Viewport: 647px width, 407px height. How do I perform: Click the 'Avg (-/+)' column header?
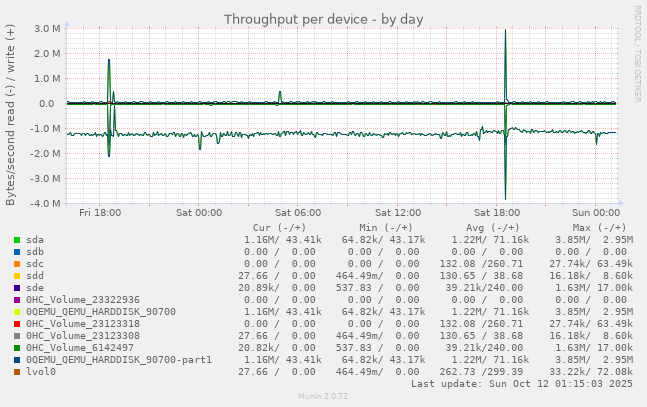492,227
